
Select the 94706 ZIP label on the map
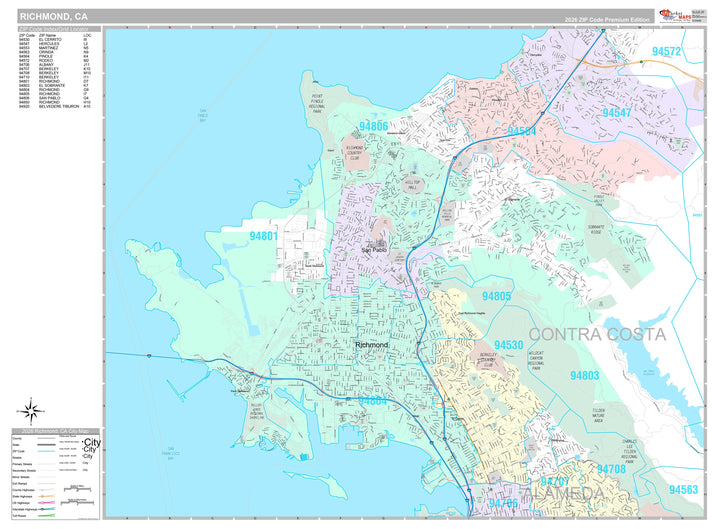click(503, 503)
